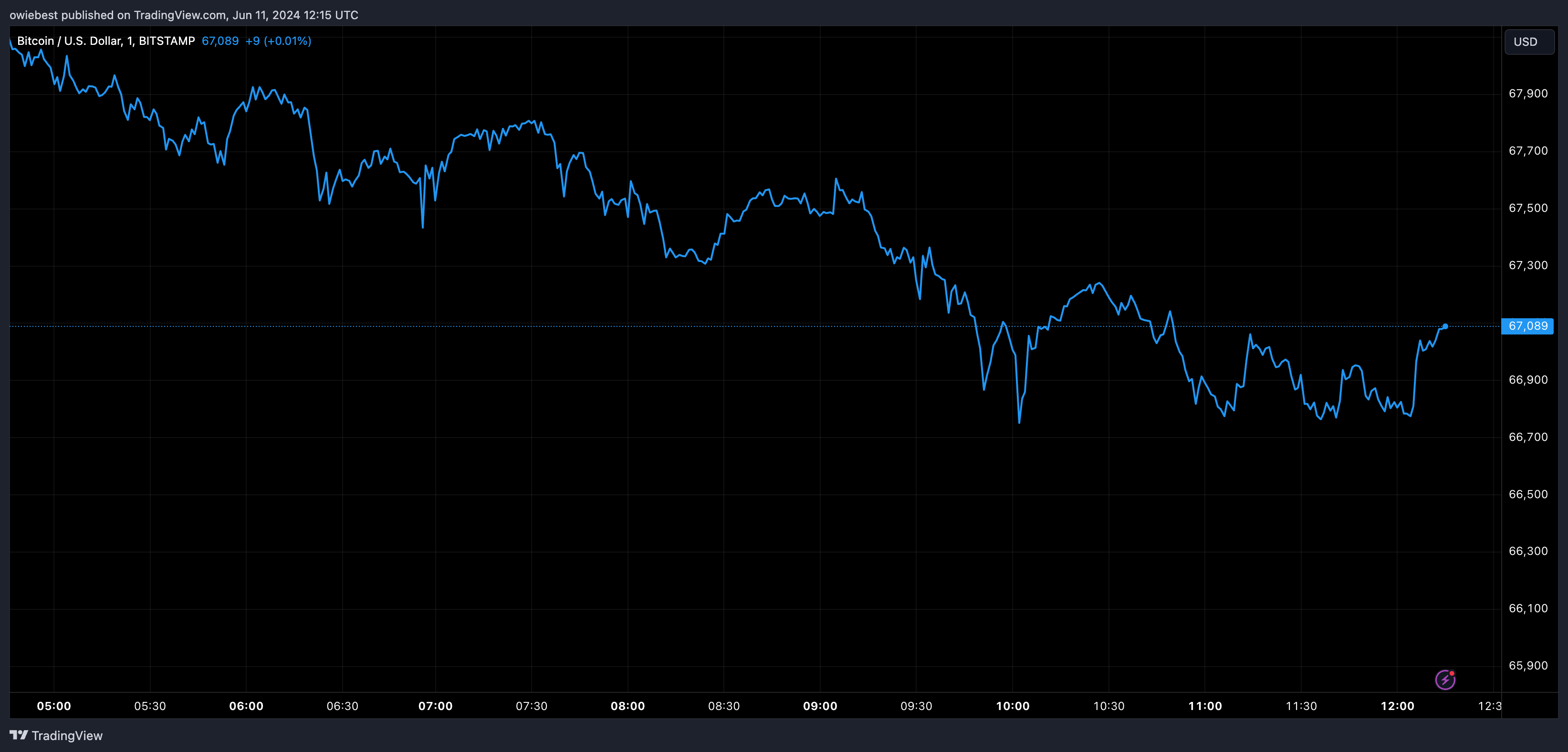Click the 10:30 time axis label
The image size is (1568, 752).
coord(1108,706)
